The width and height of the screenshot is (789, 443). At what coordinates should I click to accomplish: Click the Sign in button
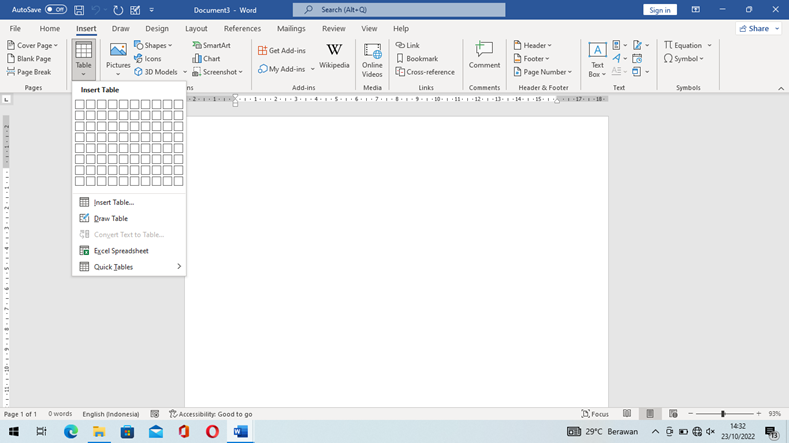coord(660,10)
